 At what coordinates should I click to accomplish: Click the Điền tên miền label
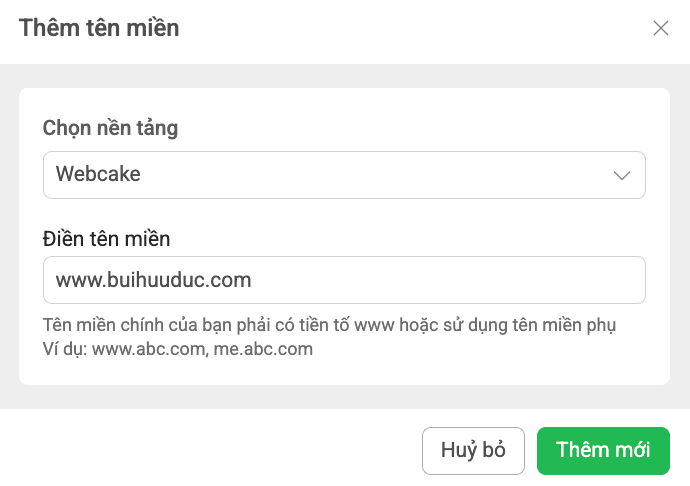[106, 238]
